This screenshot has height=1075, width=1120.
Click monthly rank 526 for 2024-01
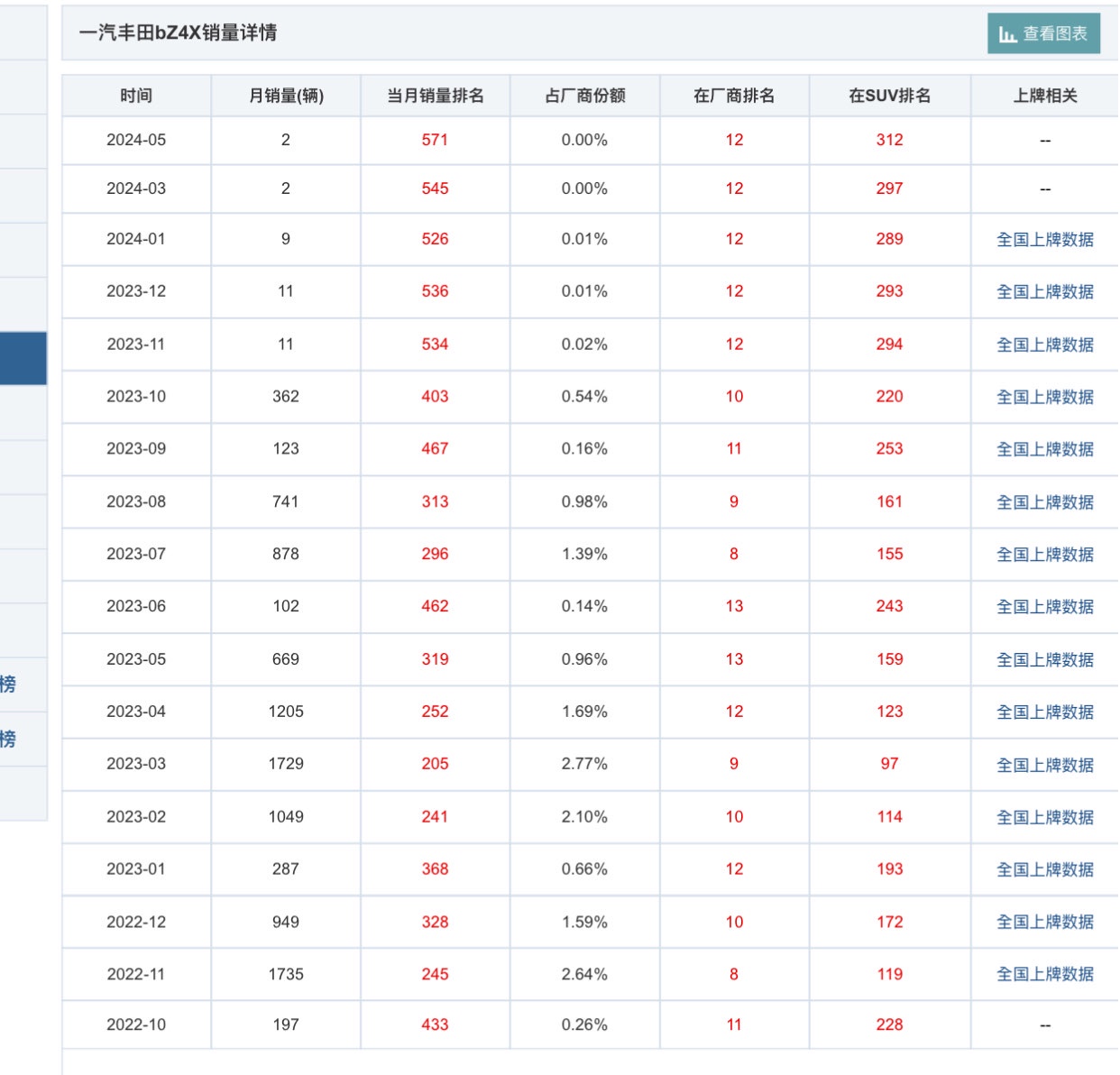[x=435, y=239]
